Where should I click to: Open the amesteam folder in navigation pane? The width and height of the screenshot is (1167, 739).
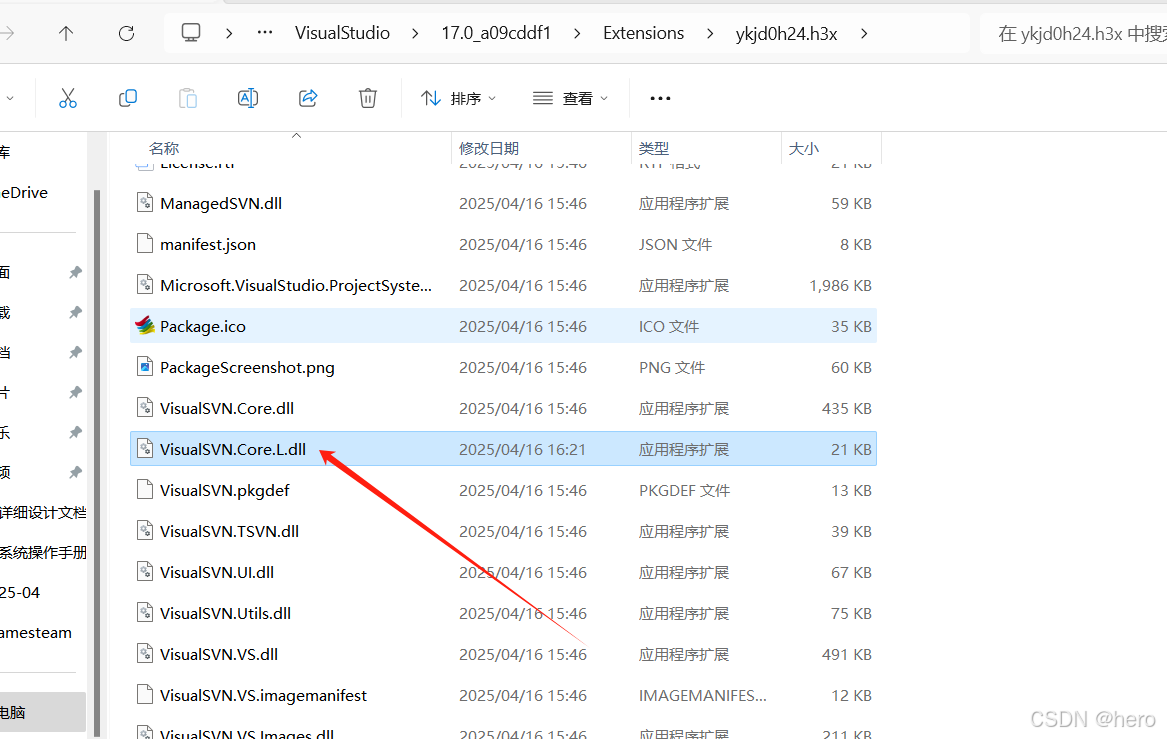(x=36, y=633)
